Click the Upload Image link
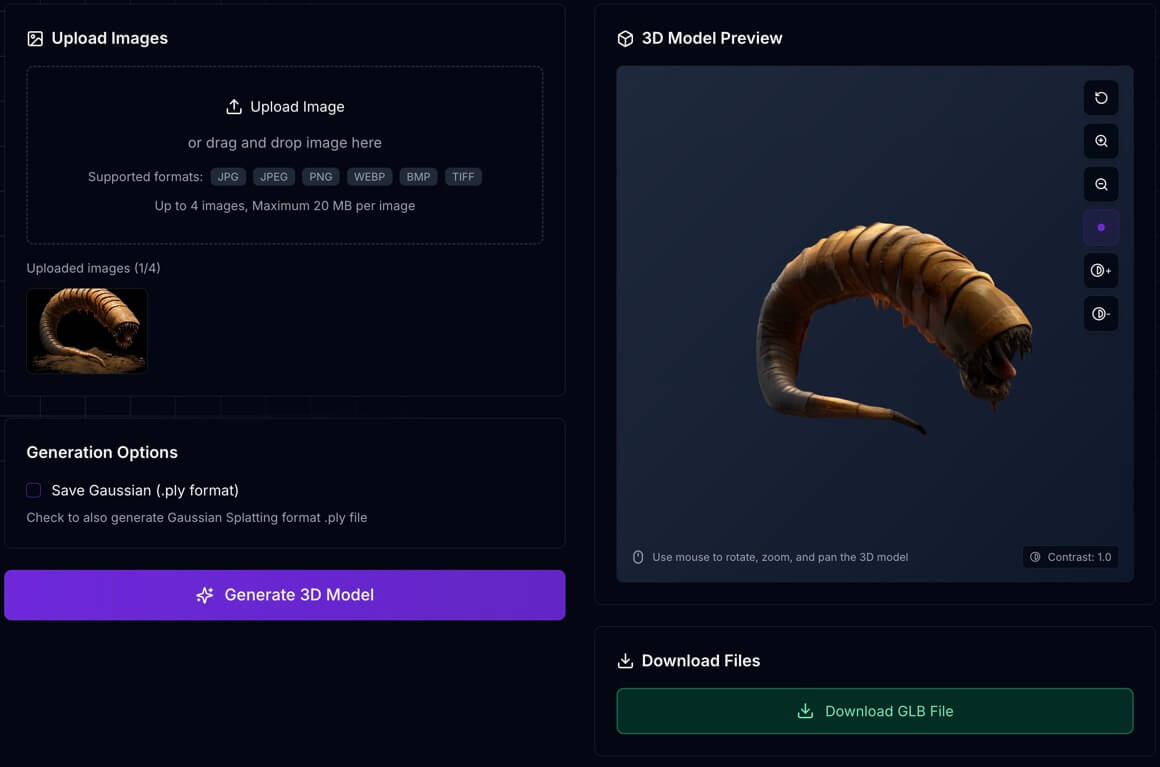 [296, 107]
